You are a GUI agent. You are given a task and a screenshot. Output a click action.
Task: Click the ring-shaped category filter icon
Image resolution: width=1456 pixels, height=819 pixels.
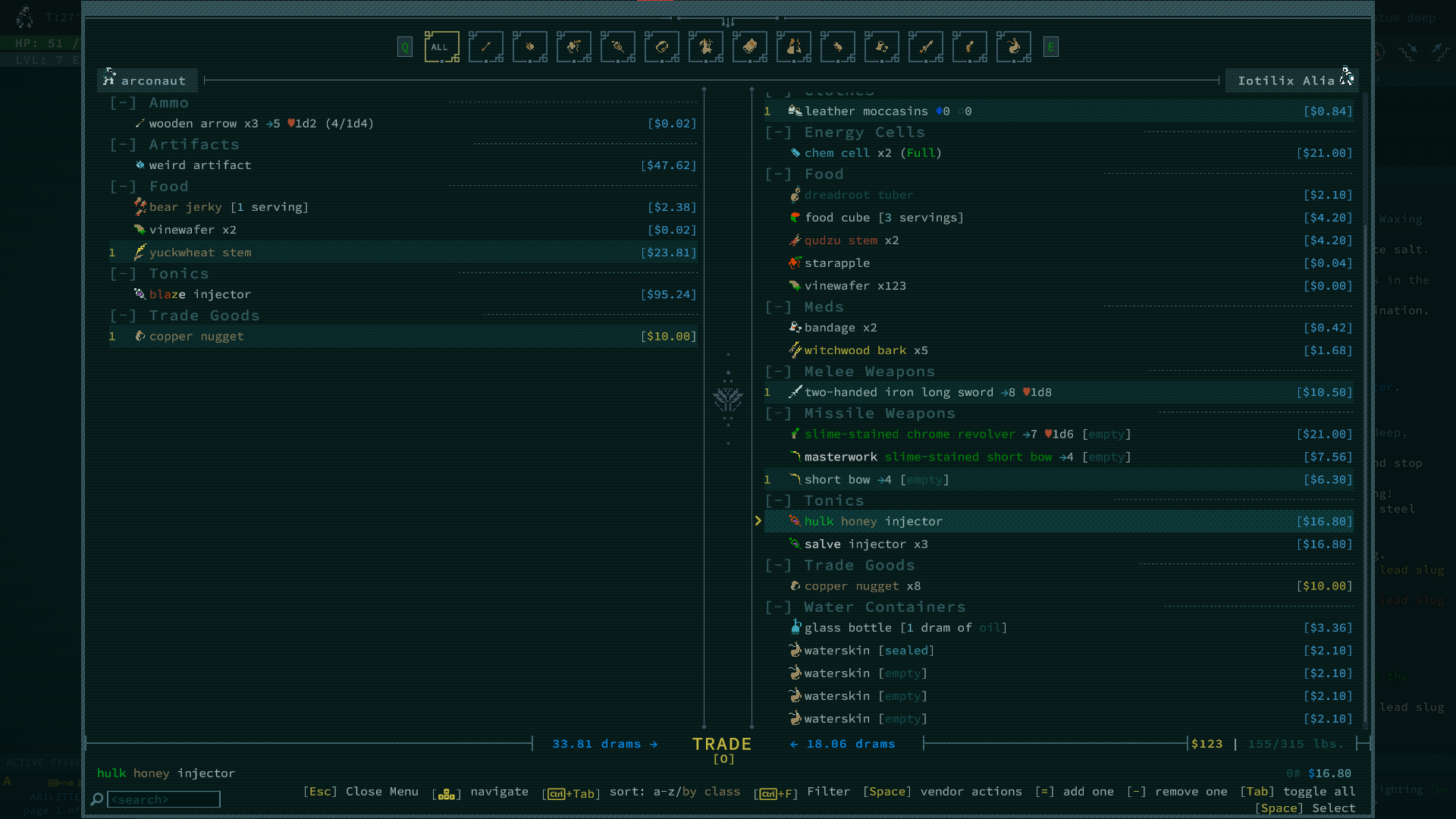pos(661,47)
